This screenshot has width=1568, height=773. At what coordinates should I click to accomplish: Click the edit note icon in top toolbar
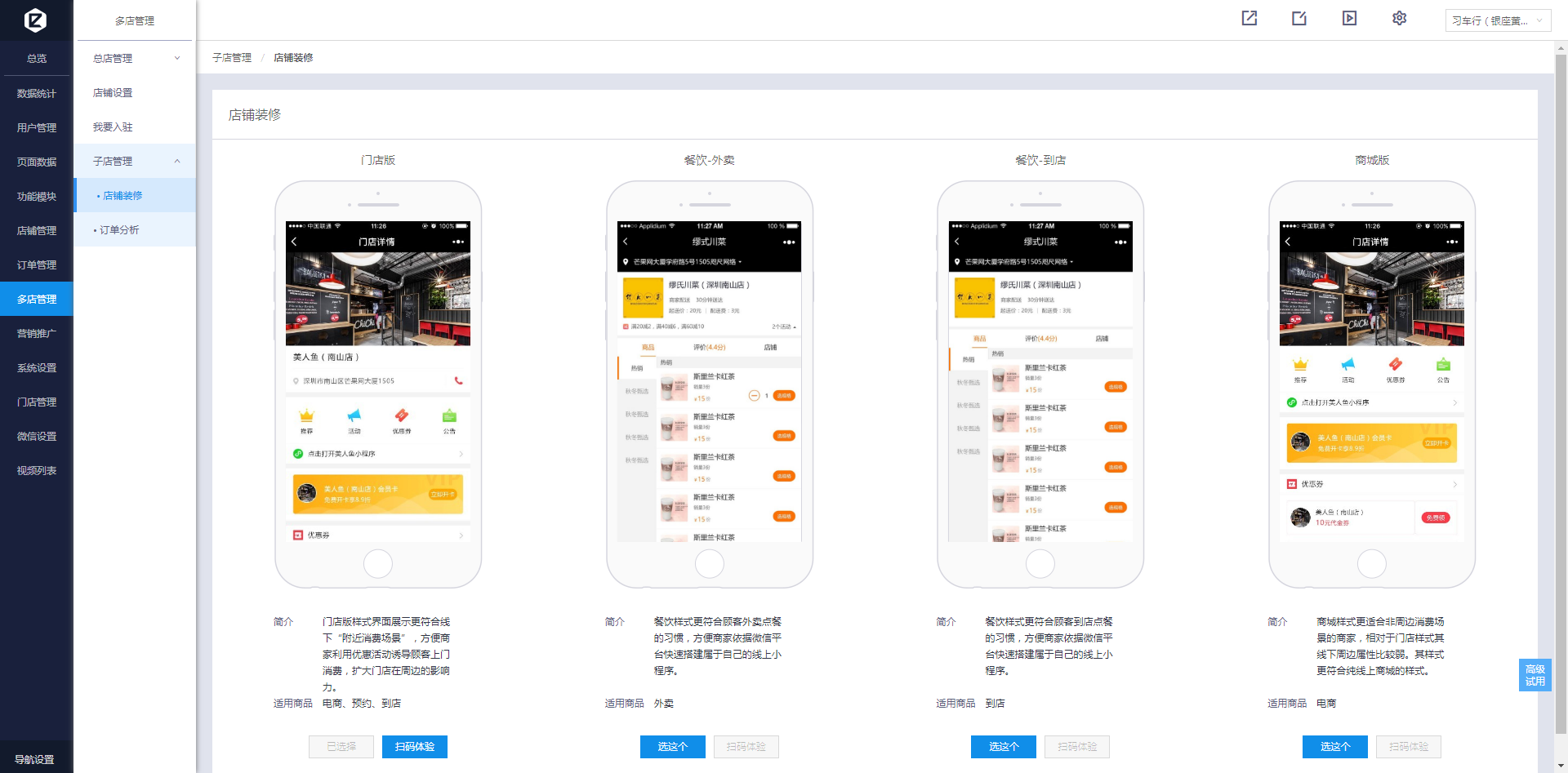coord(1299,18)
